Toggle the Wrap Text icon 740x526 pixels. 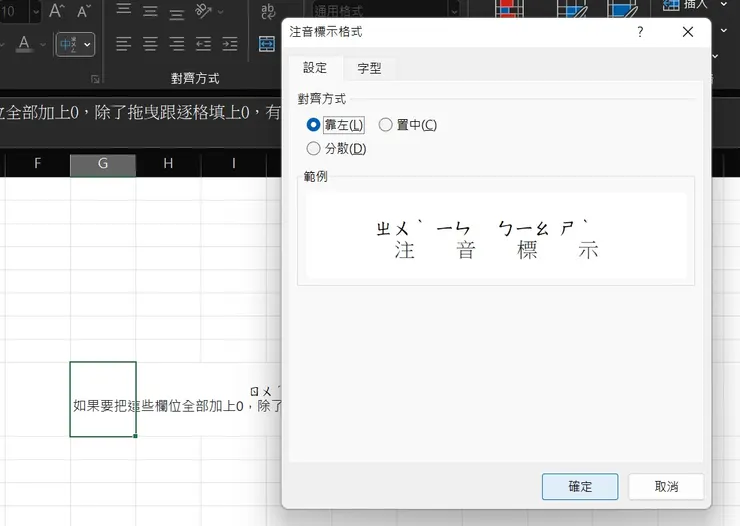click(x=268, y=10)
